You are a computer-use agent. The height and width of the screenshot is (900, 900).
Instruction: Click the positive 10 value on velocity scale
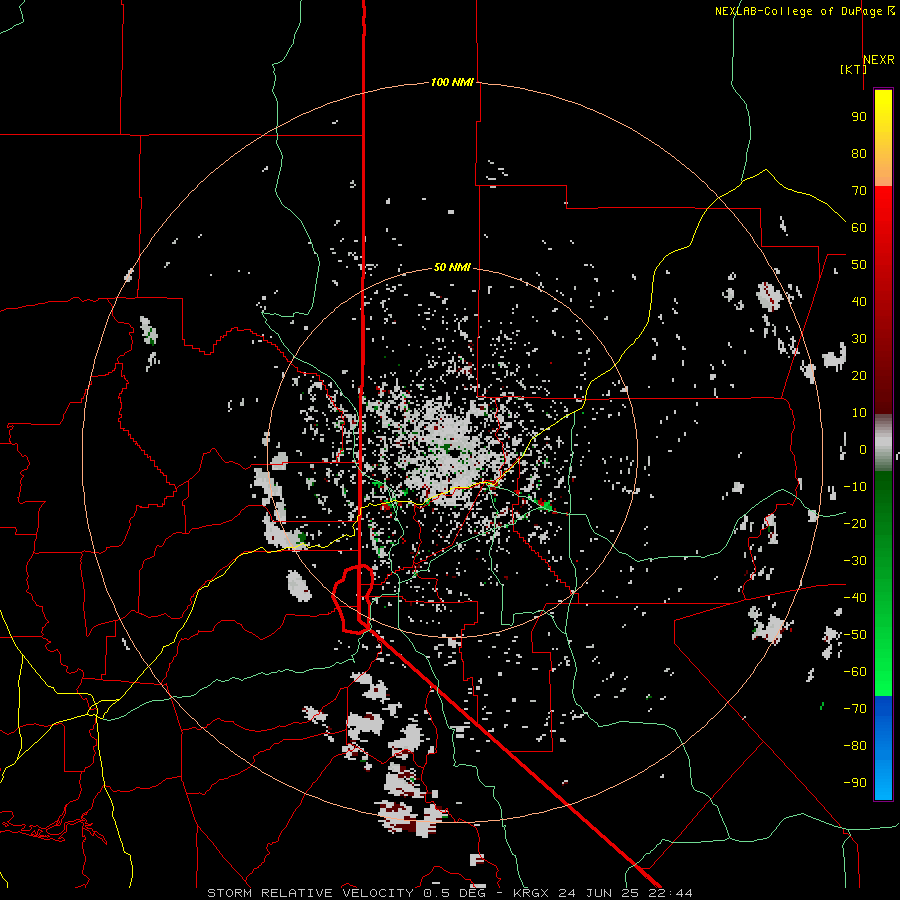click(859, 413)
